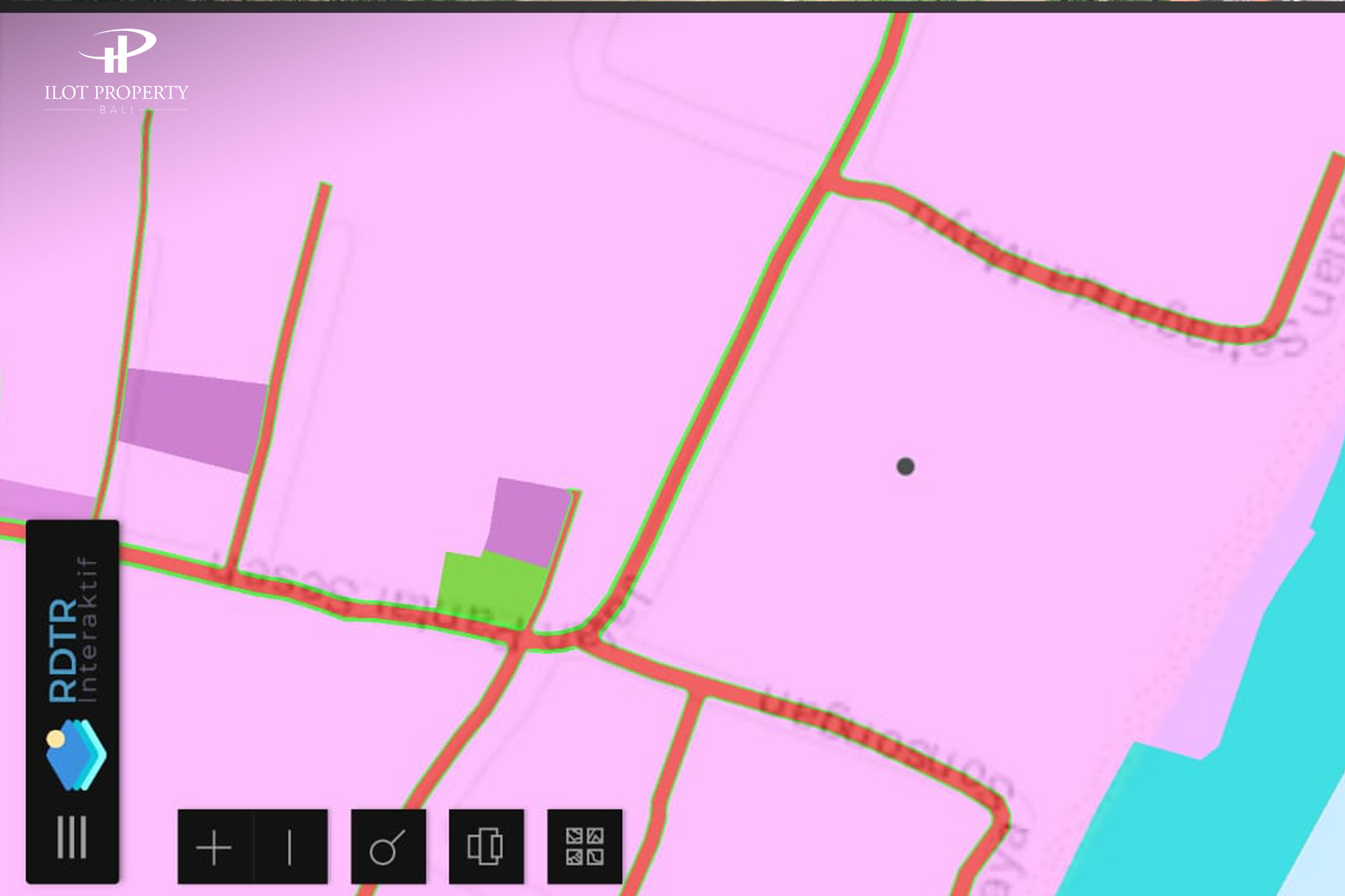Screen dimensions: 1345x896
Task: Open the overlapping-rectangles layout tool
Action: pos(486,847)
